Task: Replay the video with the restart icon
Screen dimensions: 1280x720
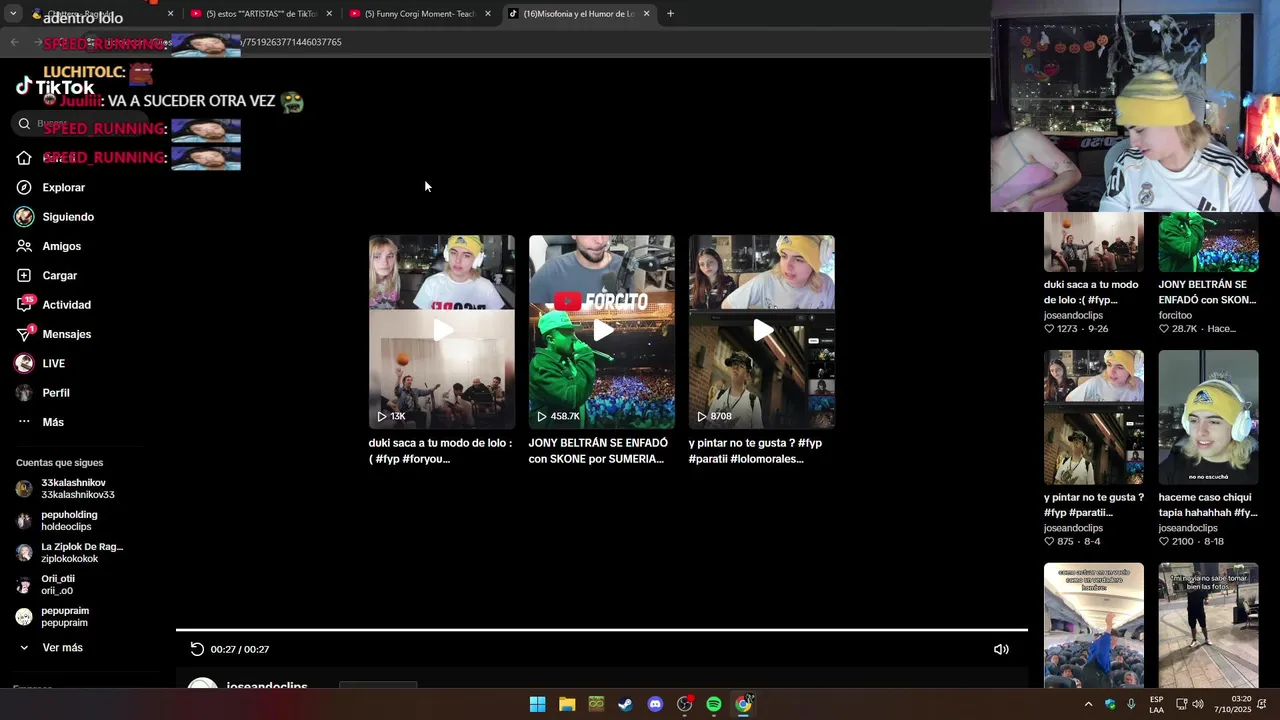Action: (197, 649)
